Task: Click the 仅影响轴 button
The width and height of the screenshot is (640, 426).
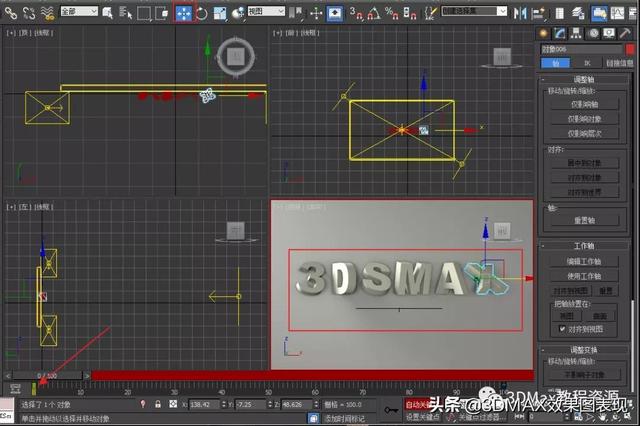Action: coord(585,104)
